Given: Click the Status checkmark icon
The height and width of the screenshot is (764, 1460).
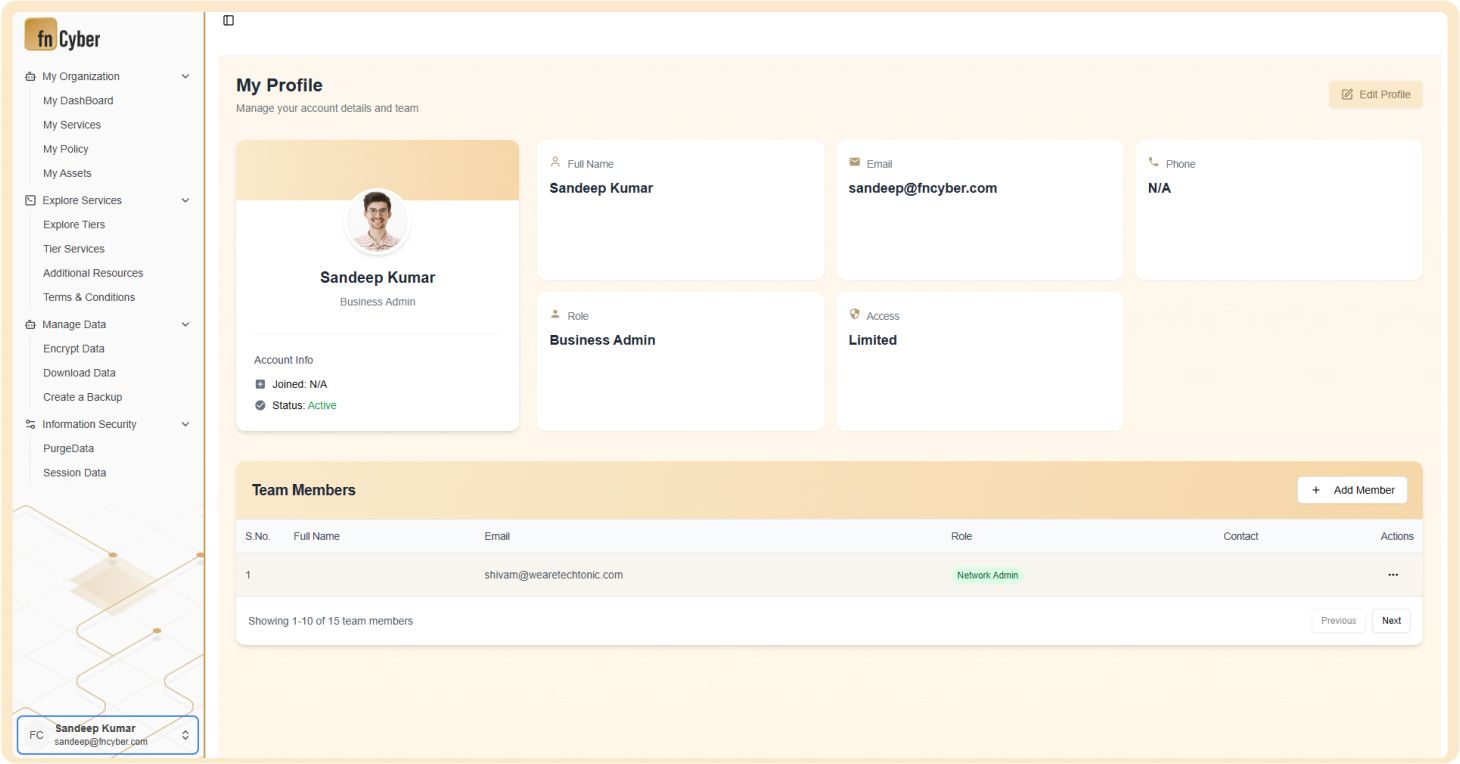Looking at the screenshot, I should 260,406.
